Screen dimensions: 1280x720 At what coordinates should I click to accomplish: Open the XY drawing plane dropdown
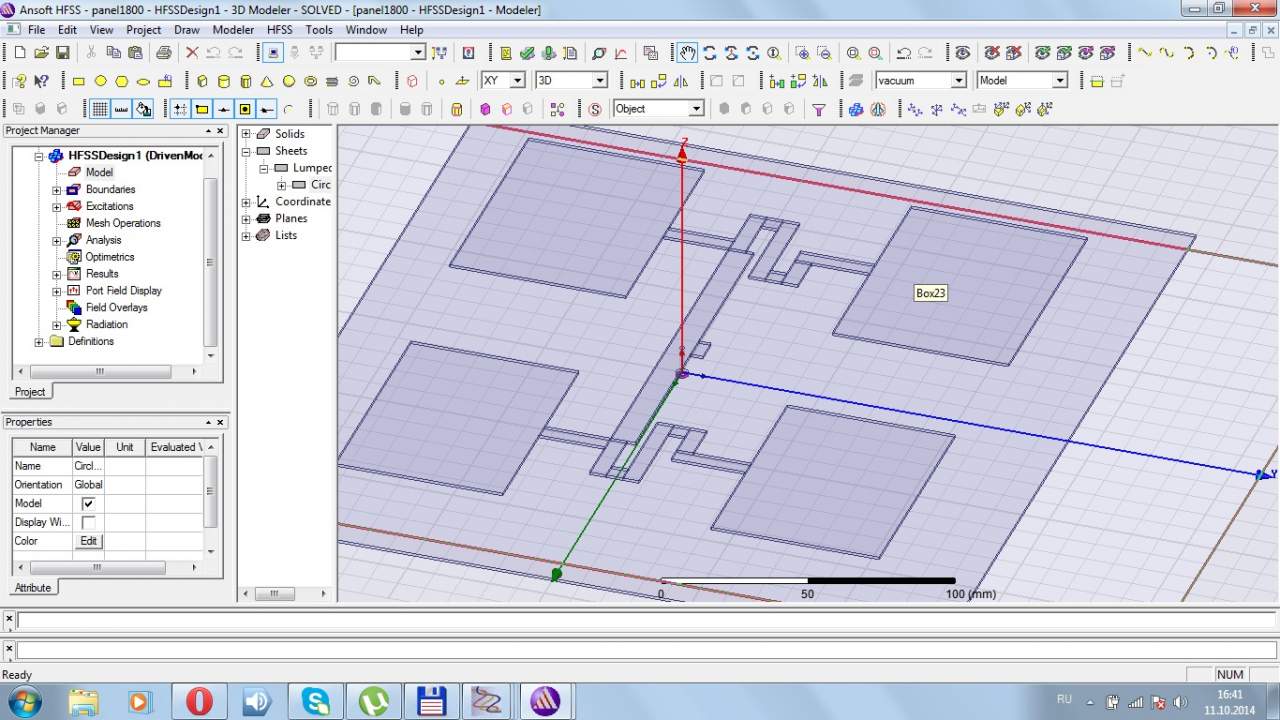(517, 81)
